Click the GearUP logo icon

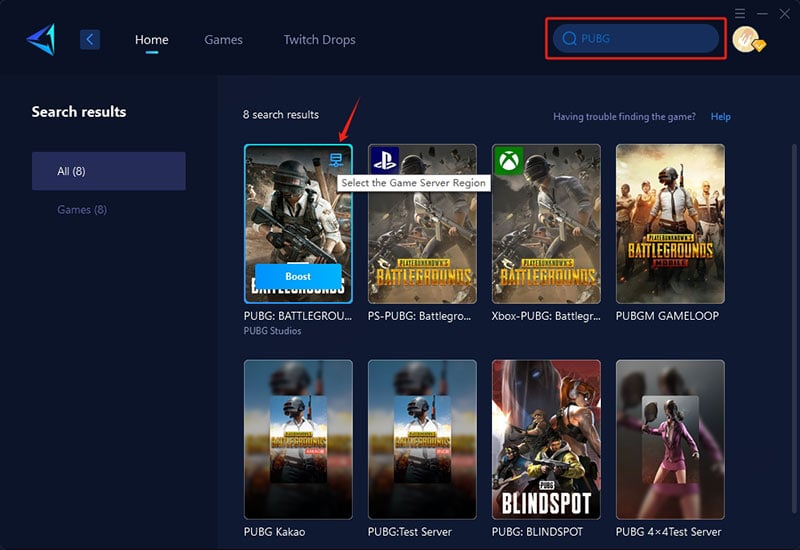pos(41,39)
